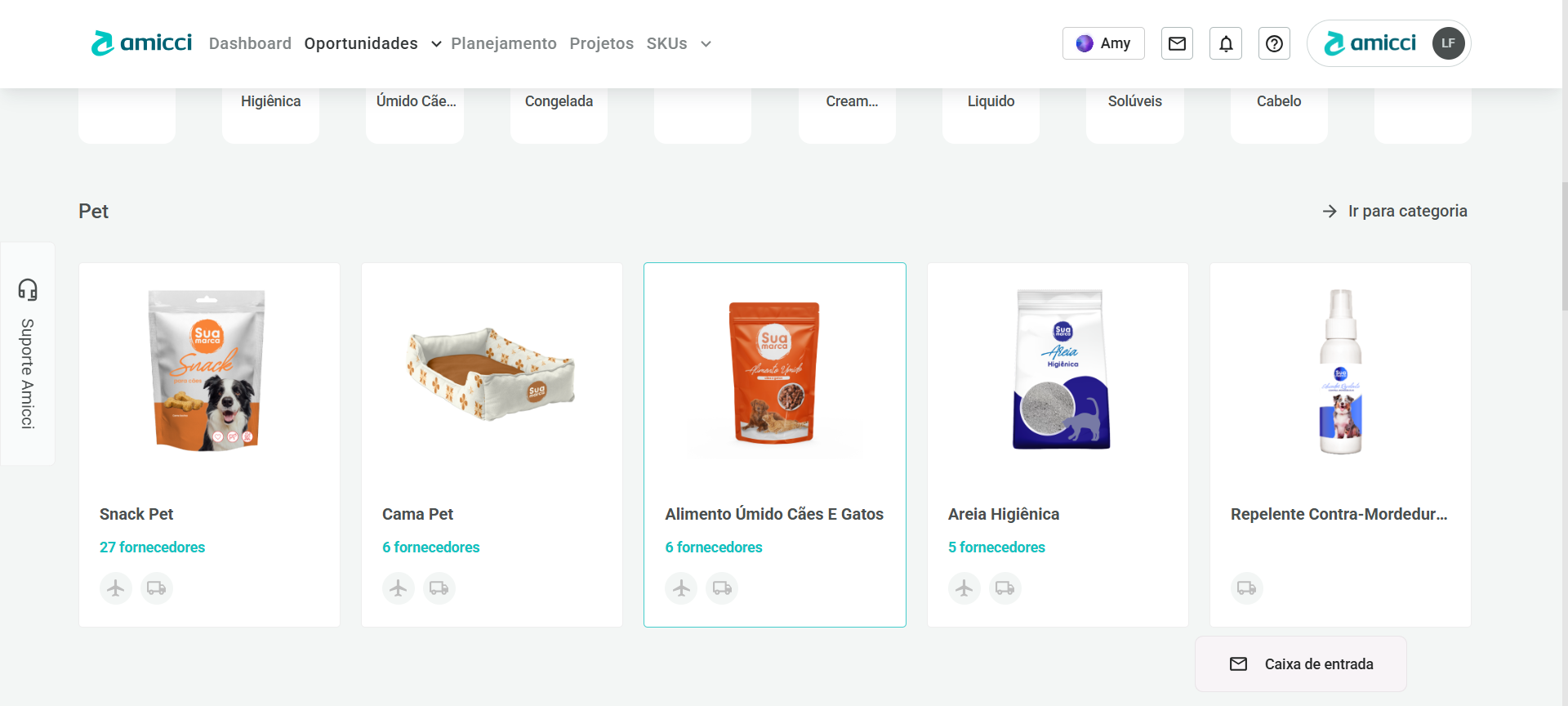Viewport: 1568px width, 706px height.
Task: Open the Projetos menu item
Action: (602, 43)
